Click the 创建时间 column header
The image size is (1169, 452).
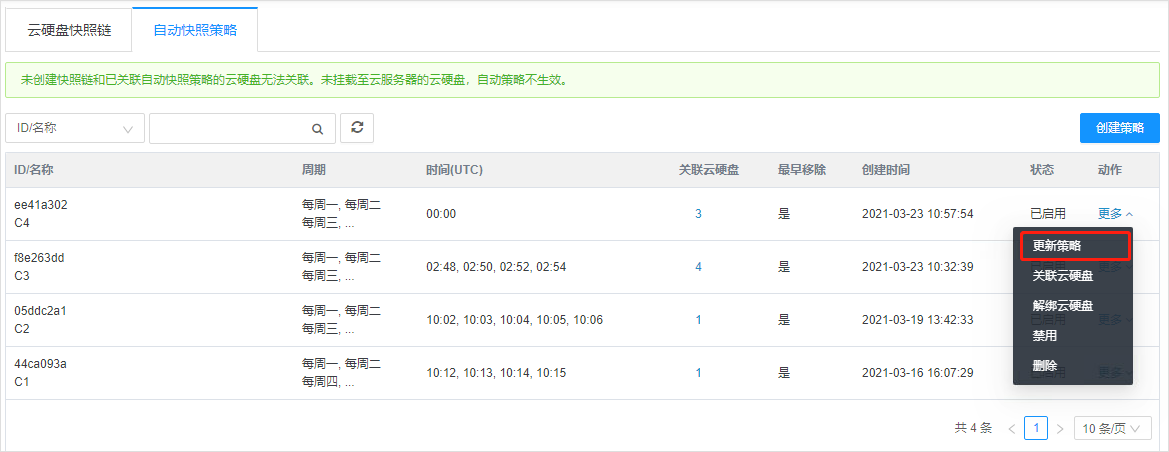pos(886,169)
